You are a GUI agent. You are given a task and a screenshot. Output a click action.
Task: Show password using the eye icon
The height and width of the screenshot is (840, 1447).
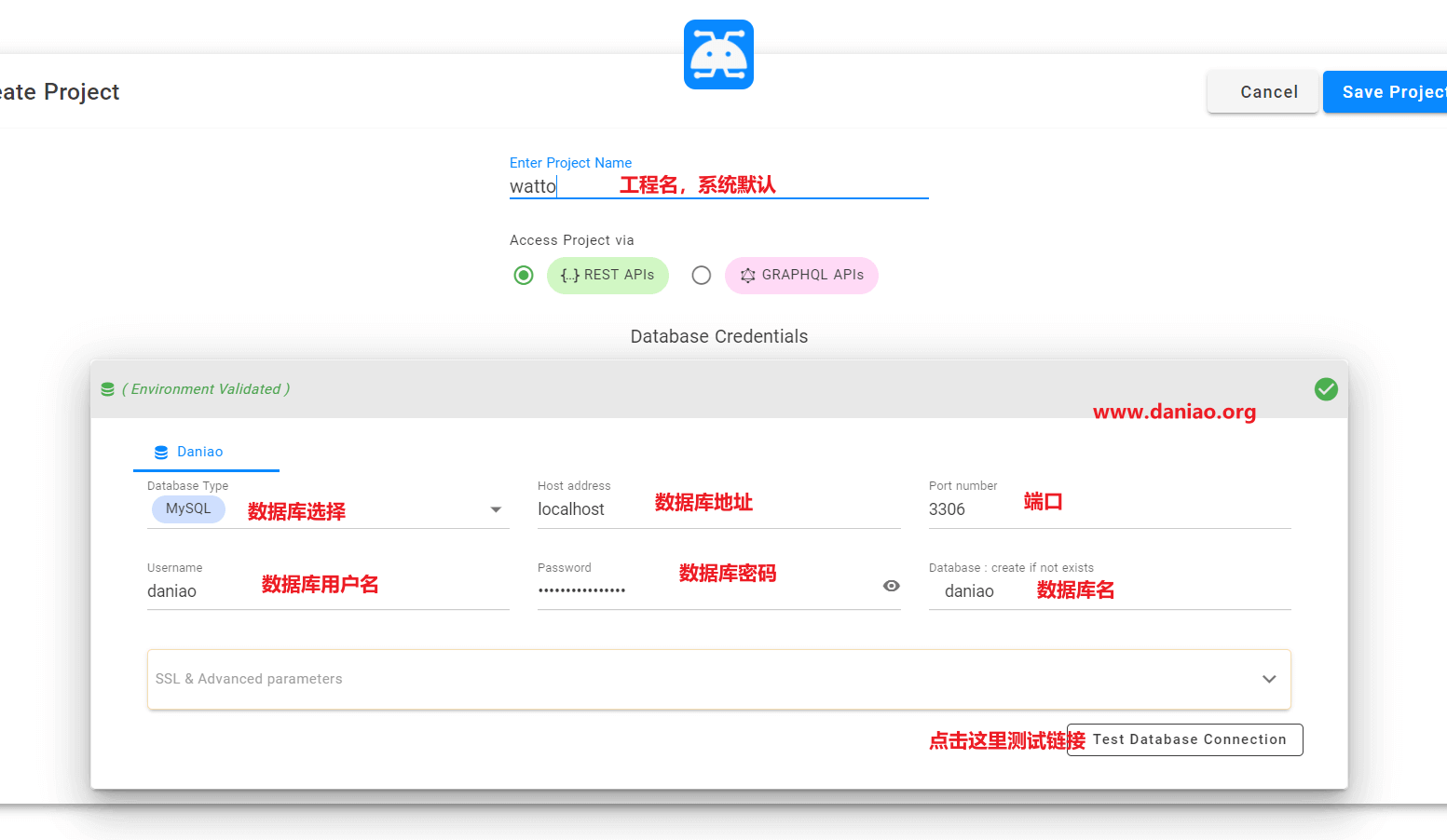point(892,586)
